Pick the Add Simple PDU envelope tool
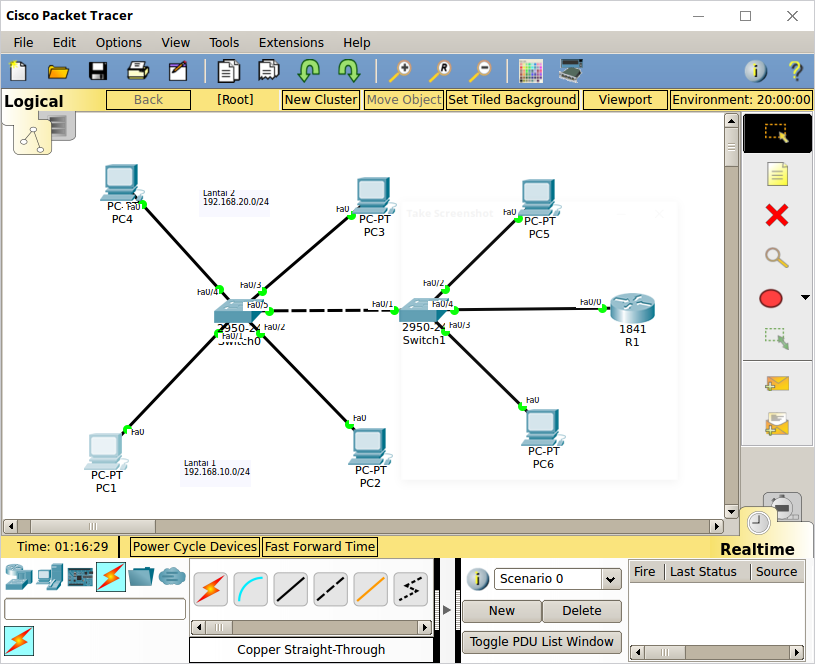 tap(775, 383)
